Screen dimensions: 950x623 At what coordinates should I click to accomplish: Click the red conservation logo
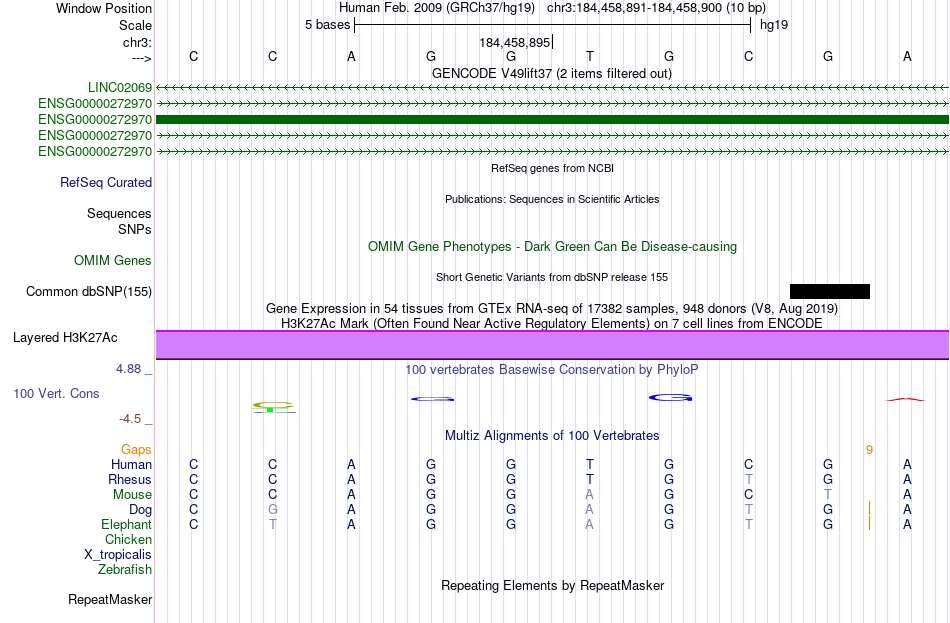(x=906, y=399)
